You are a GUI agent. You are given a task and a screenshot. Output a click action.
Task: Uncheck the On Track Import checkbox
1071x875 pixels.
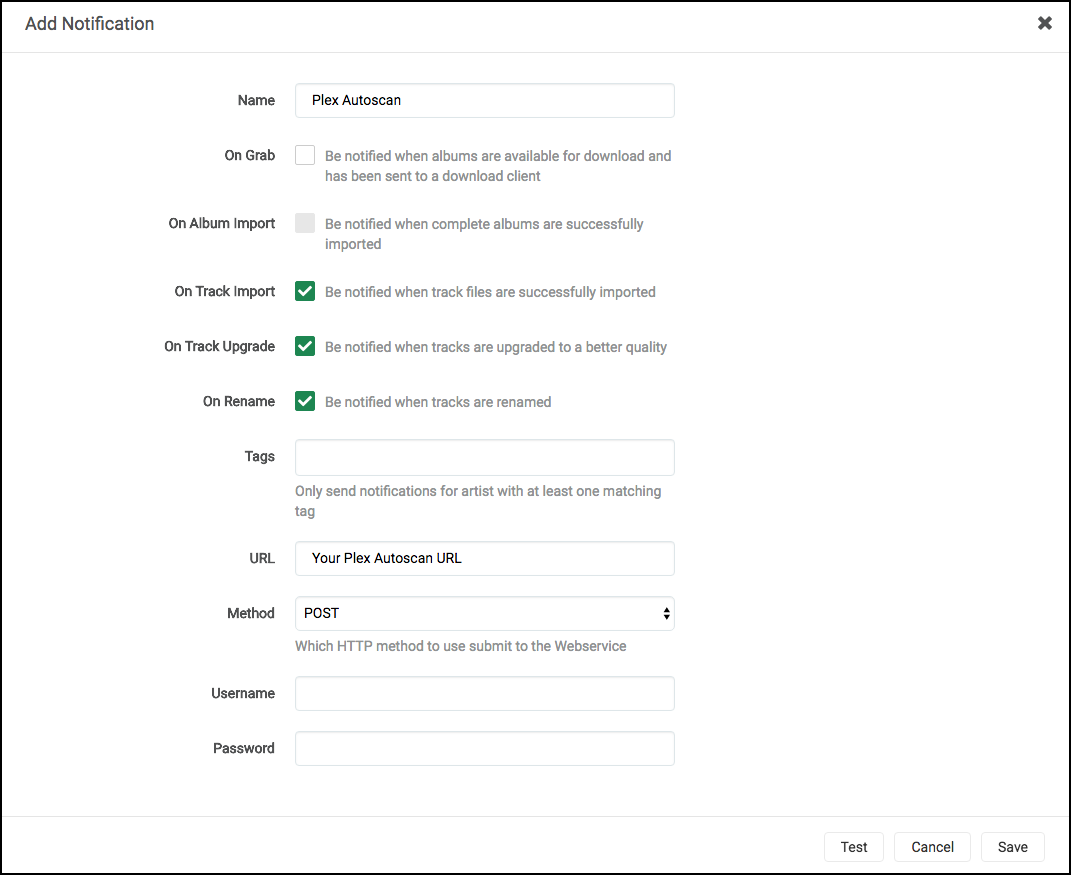305,291
